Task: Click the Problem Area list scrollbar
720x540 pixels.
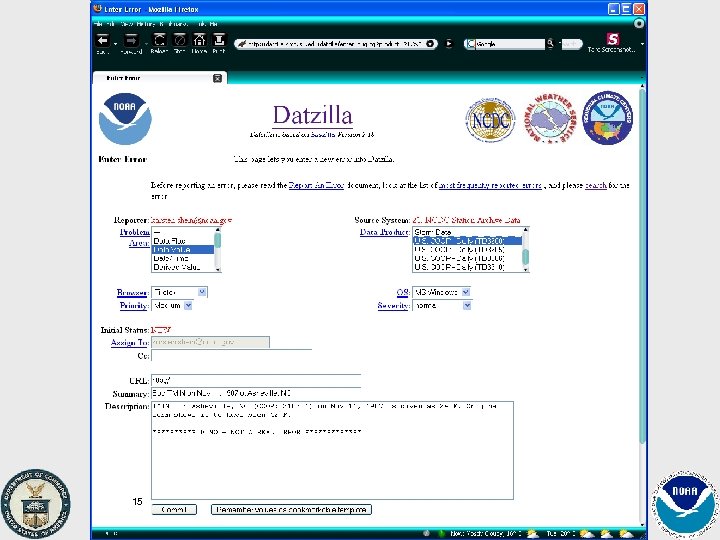Action: coord(218,250)
